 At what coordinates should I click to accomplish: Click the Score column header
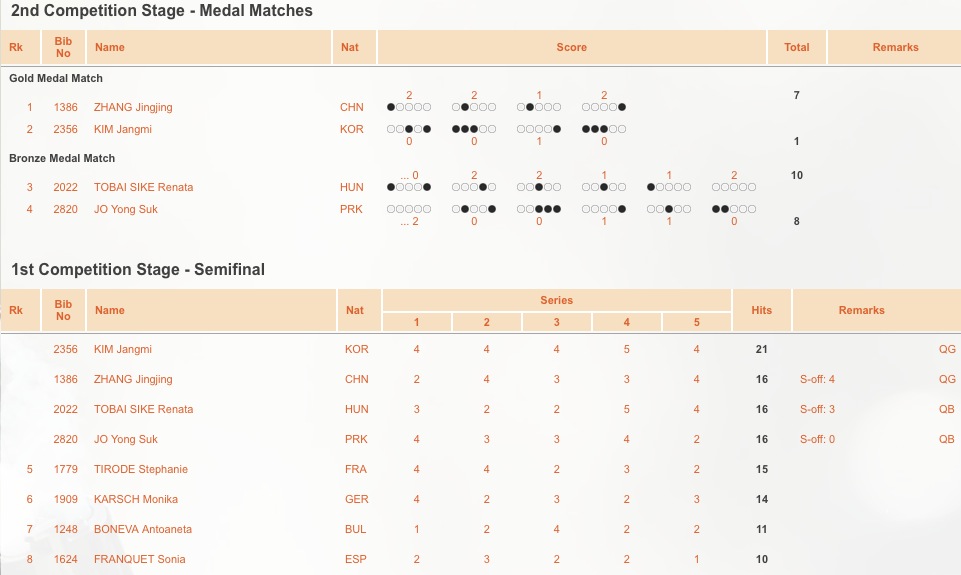pos(572,47)
